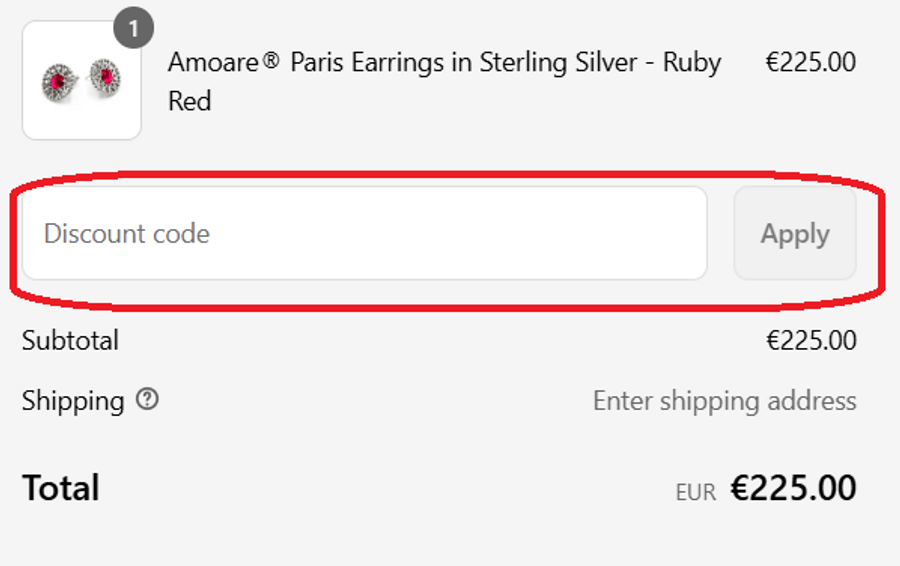The image size is (900, 566).
Task: Click the Enter shipping address text
Action: tap(724, 401)
